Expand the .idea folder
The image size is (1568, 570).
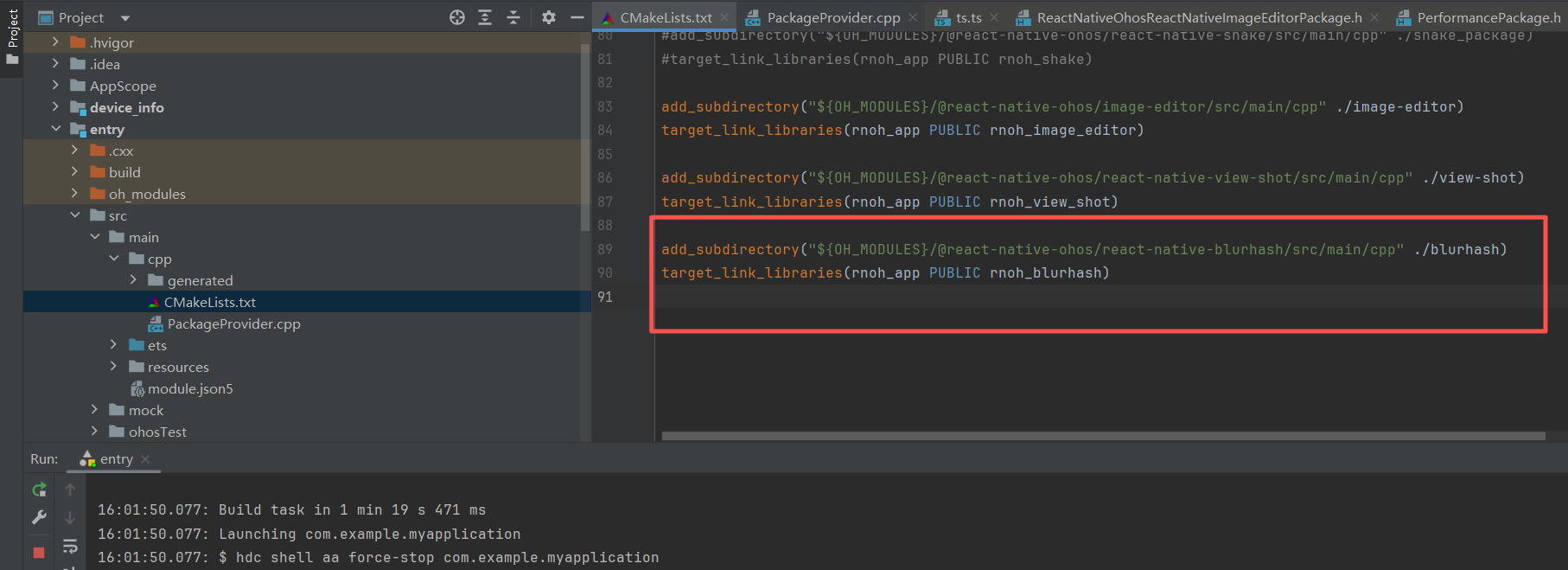55,63
